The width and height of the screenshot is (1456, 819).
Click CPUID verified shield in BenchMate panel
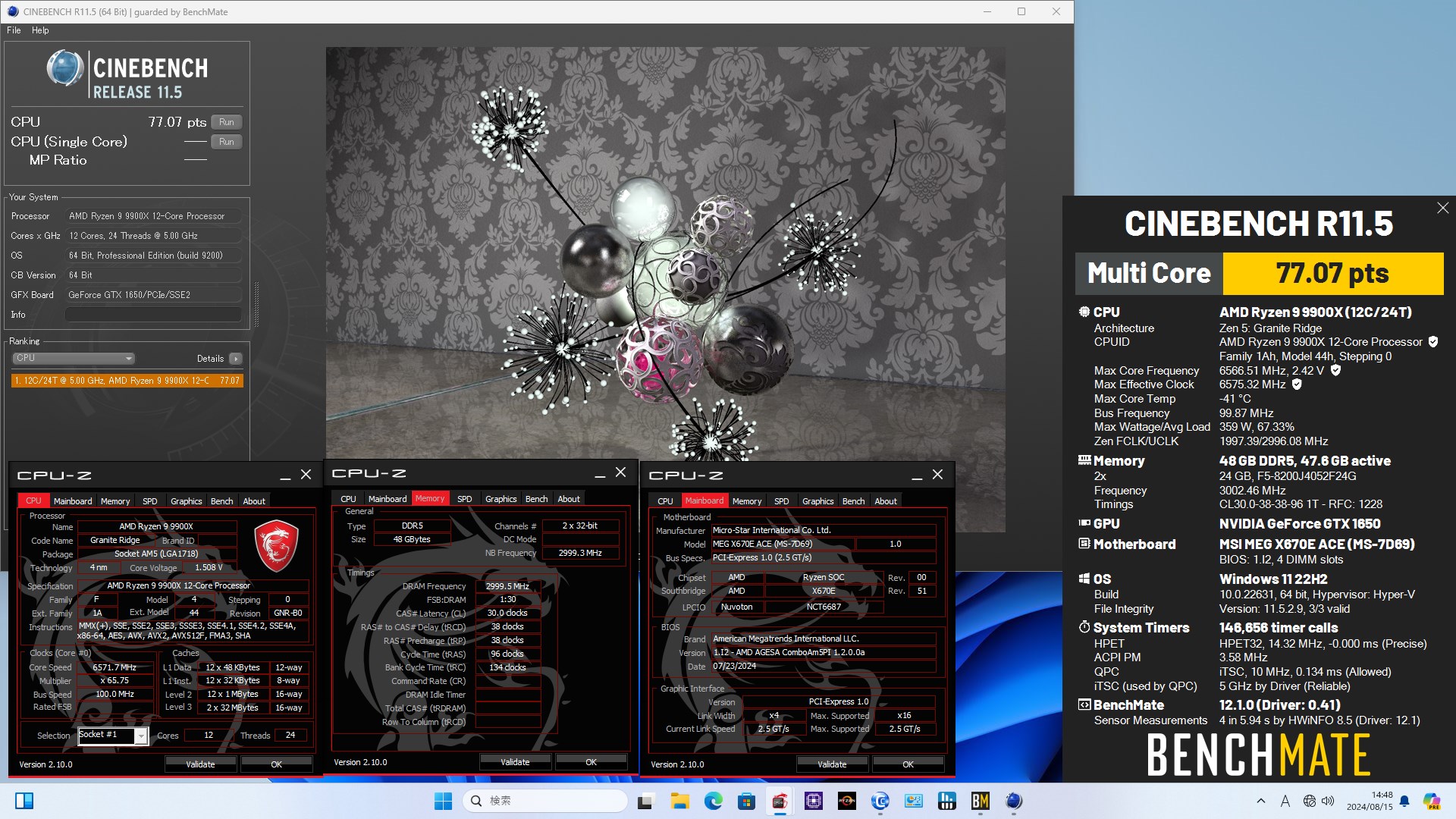pos(1433,342)
